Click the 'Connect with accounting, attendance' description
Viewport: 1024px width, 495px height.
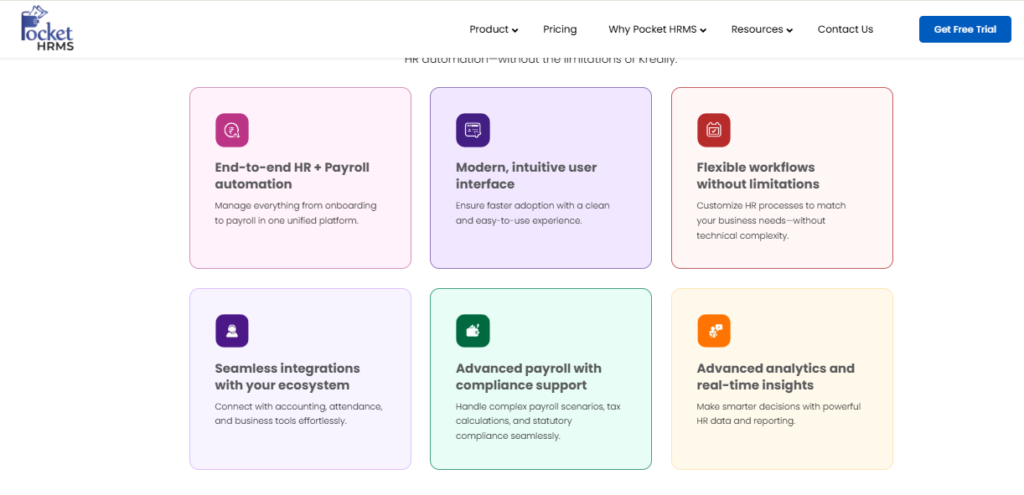(x=298, y=414)
